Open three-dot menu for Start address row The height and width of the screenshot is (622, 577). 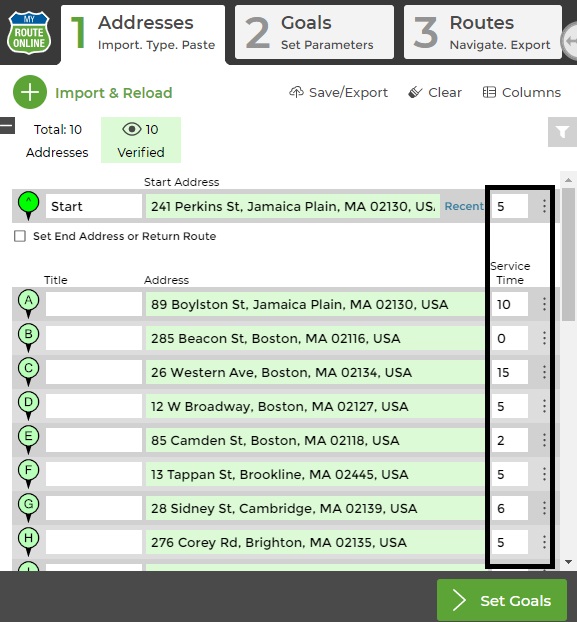click(x=544, y=206)
